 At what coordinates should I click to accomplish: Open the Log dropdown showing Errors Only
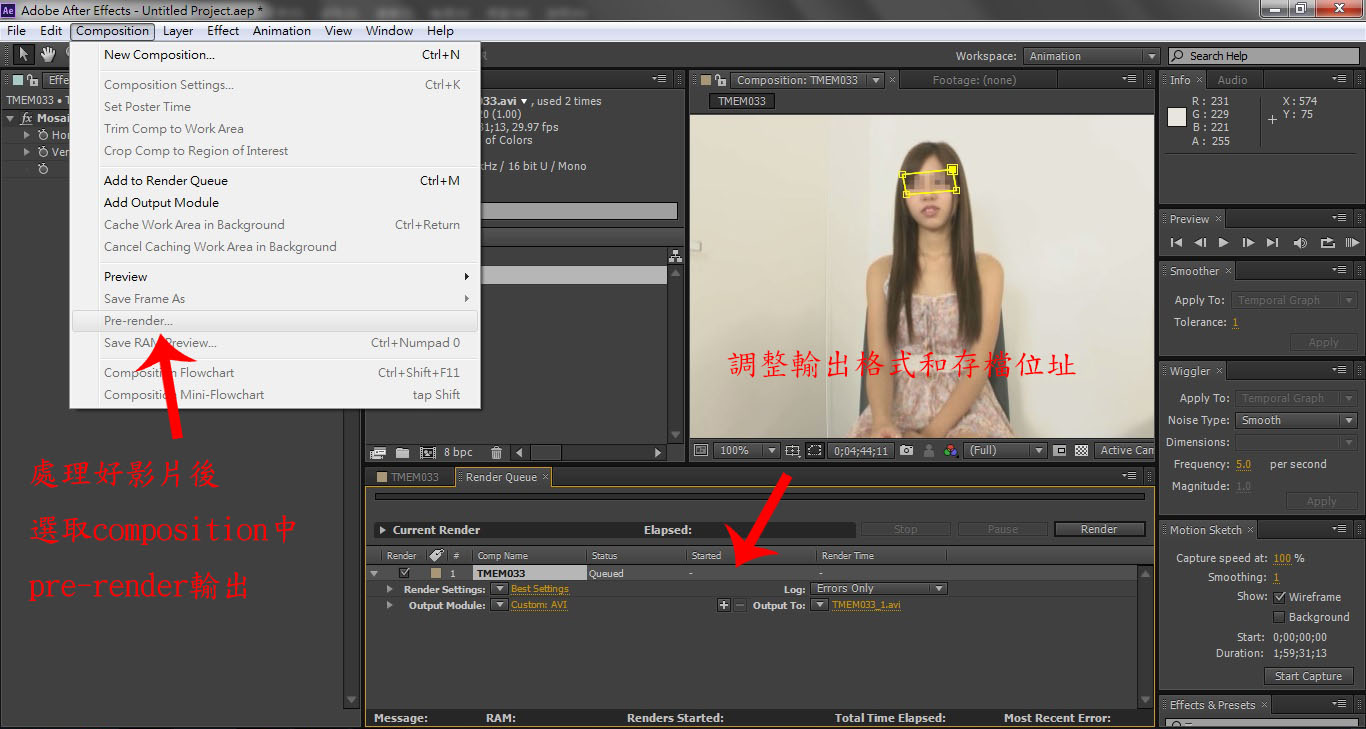(878, 589)
